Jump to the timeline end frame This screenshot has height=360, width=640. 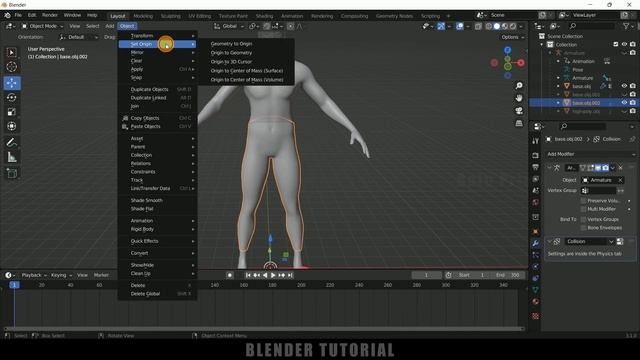290,275
